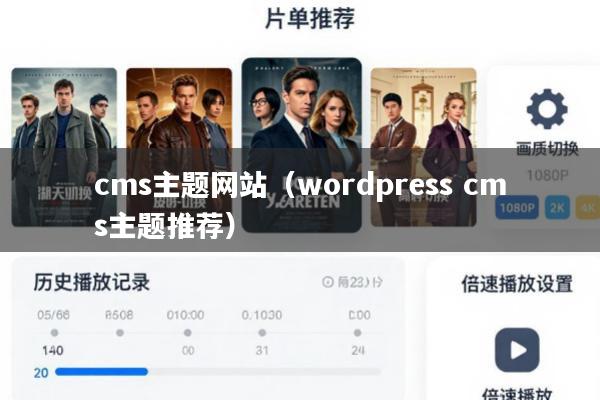Click the timeline dot under 0.1030
Viewport: 600px width, 400px height.
262,333
